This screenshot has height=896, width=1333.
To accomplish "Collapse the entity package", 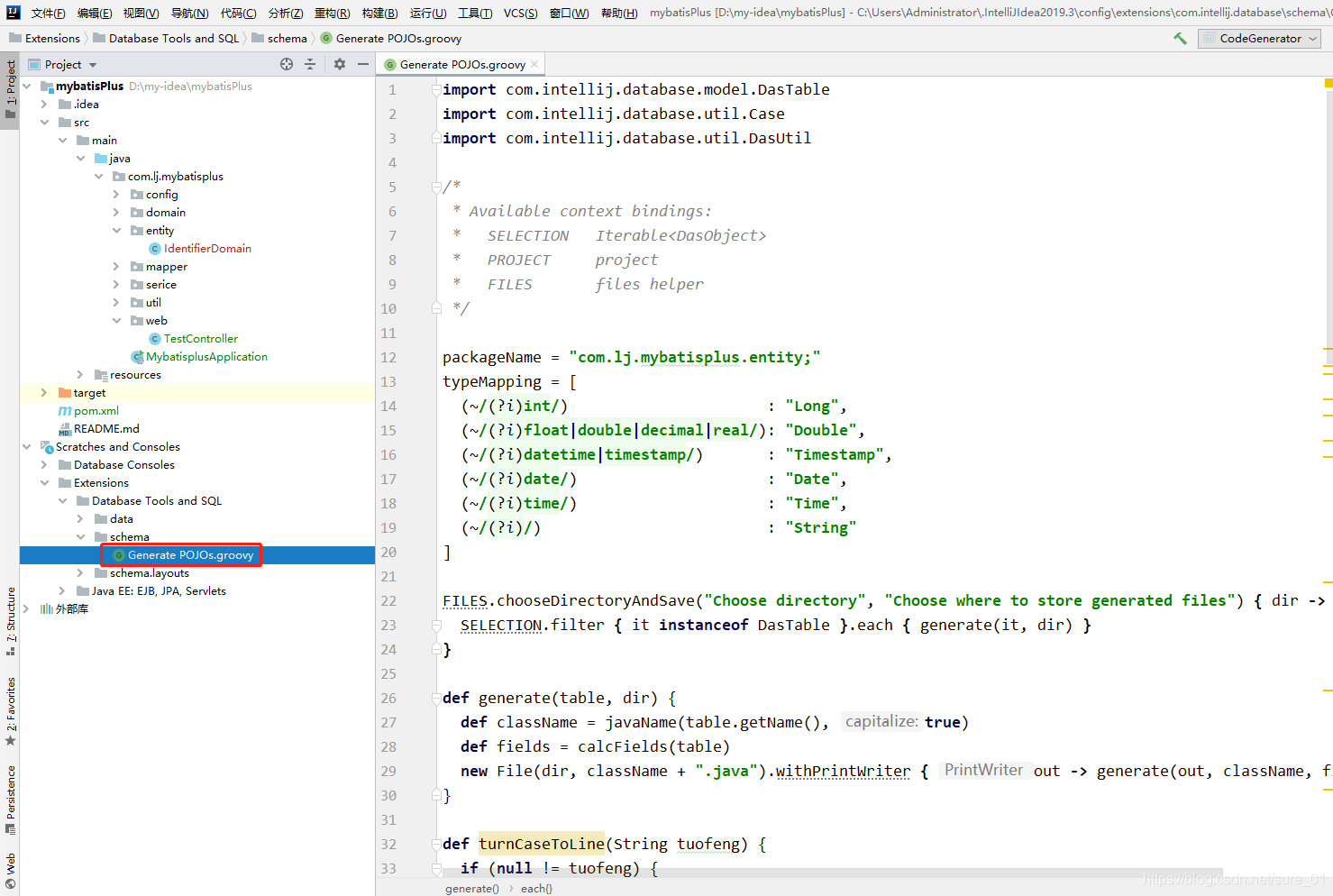I will click(x=116, y=231).
